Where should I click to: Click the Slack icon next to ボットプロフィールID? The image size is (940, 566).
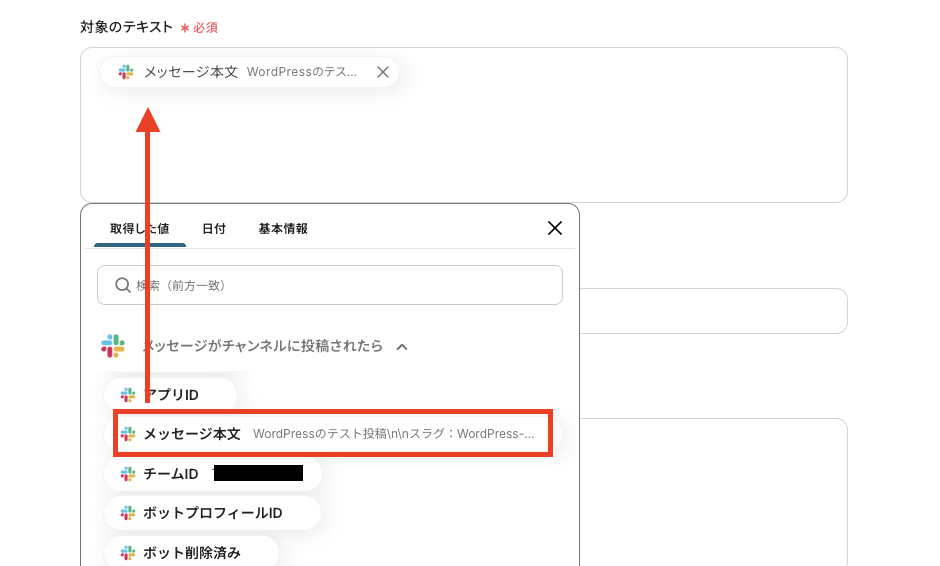(x=128, y=513)
